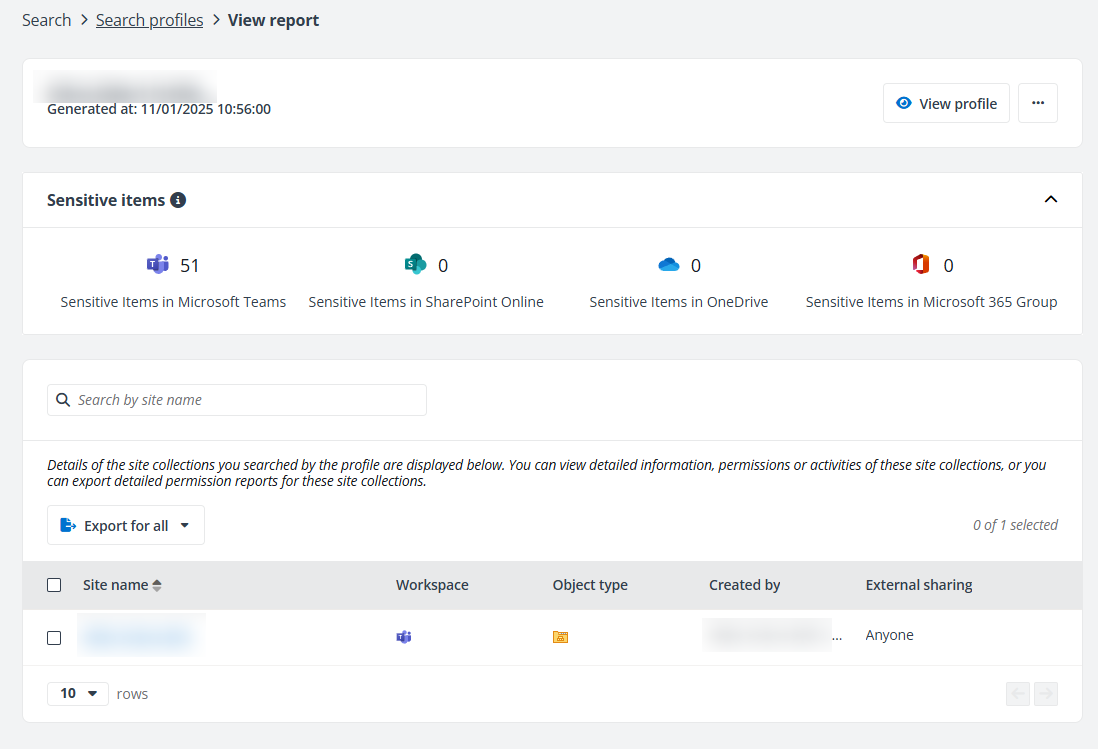The width and height of the screenshot is (1098, 749).
Task: Click the OneDrive cloud icon
Action: pos(669,265)
